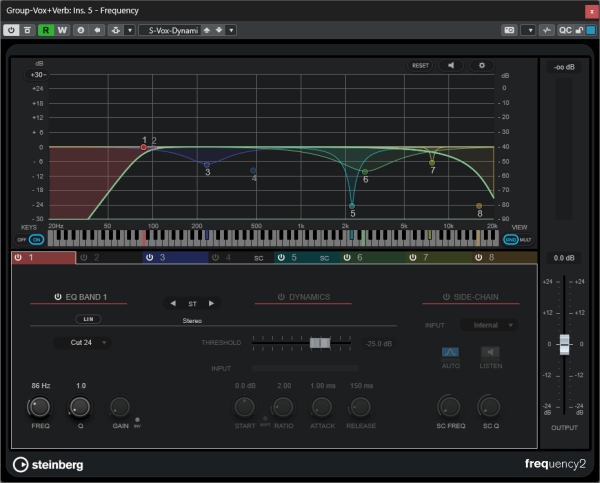The width and height of the screenshot is (600, 483).
Task: Click the LIN linear phase button
Action: pos(88,319)
